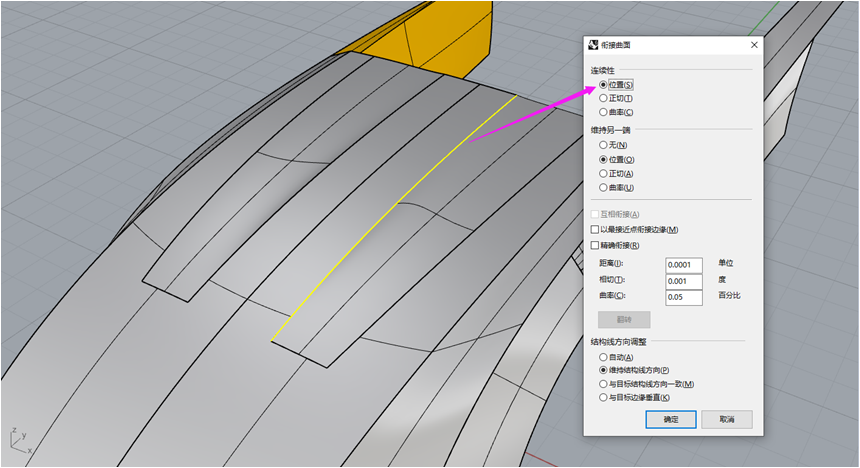Select 正切(T) under 连续性
860x468 pixels.
pyautogui.click(x=603, y=98)
